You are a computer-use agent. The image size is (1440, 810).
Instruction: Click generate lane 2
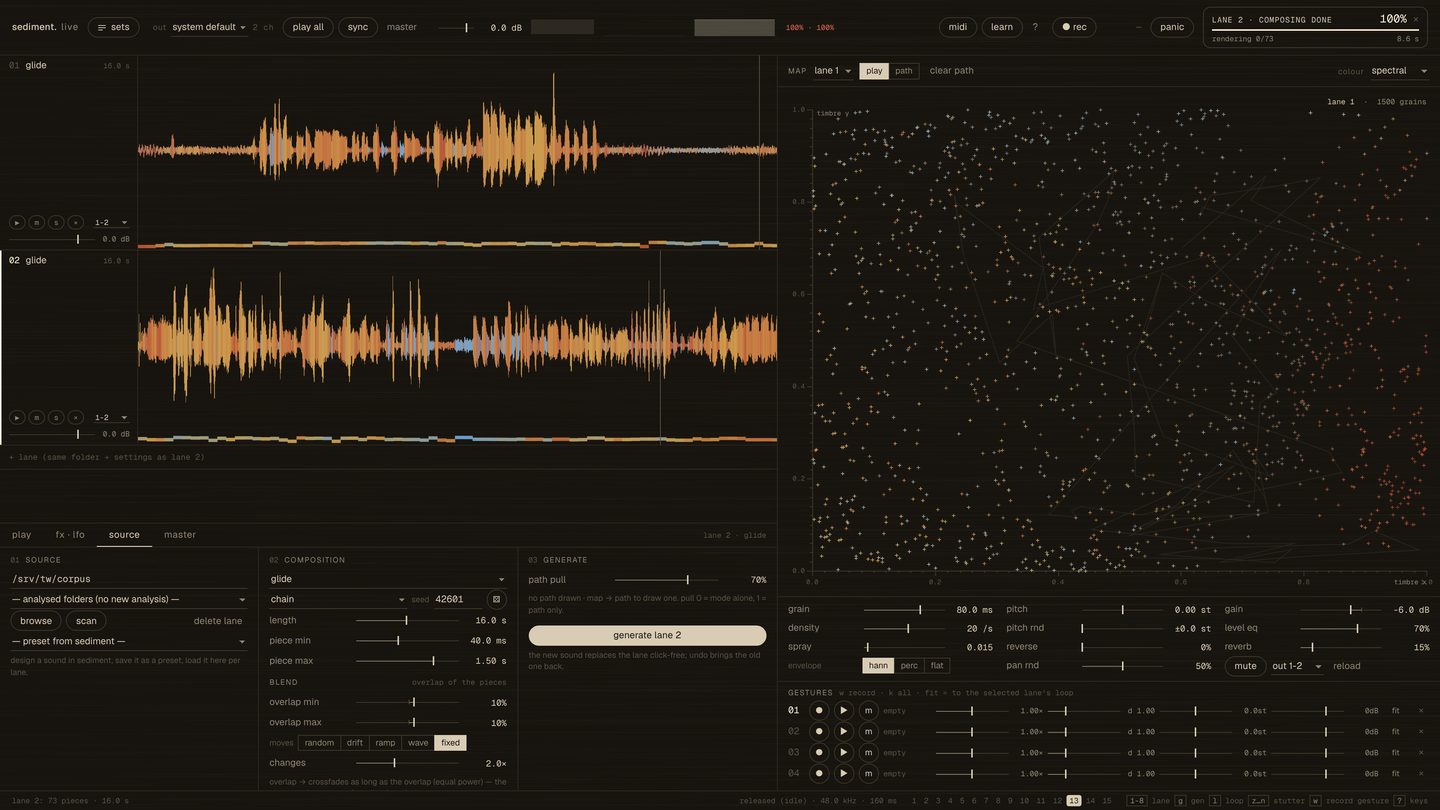point(648,635)
